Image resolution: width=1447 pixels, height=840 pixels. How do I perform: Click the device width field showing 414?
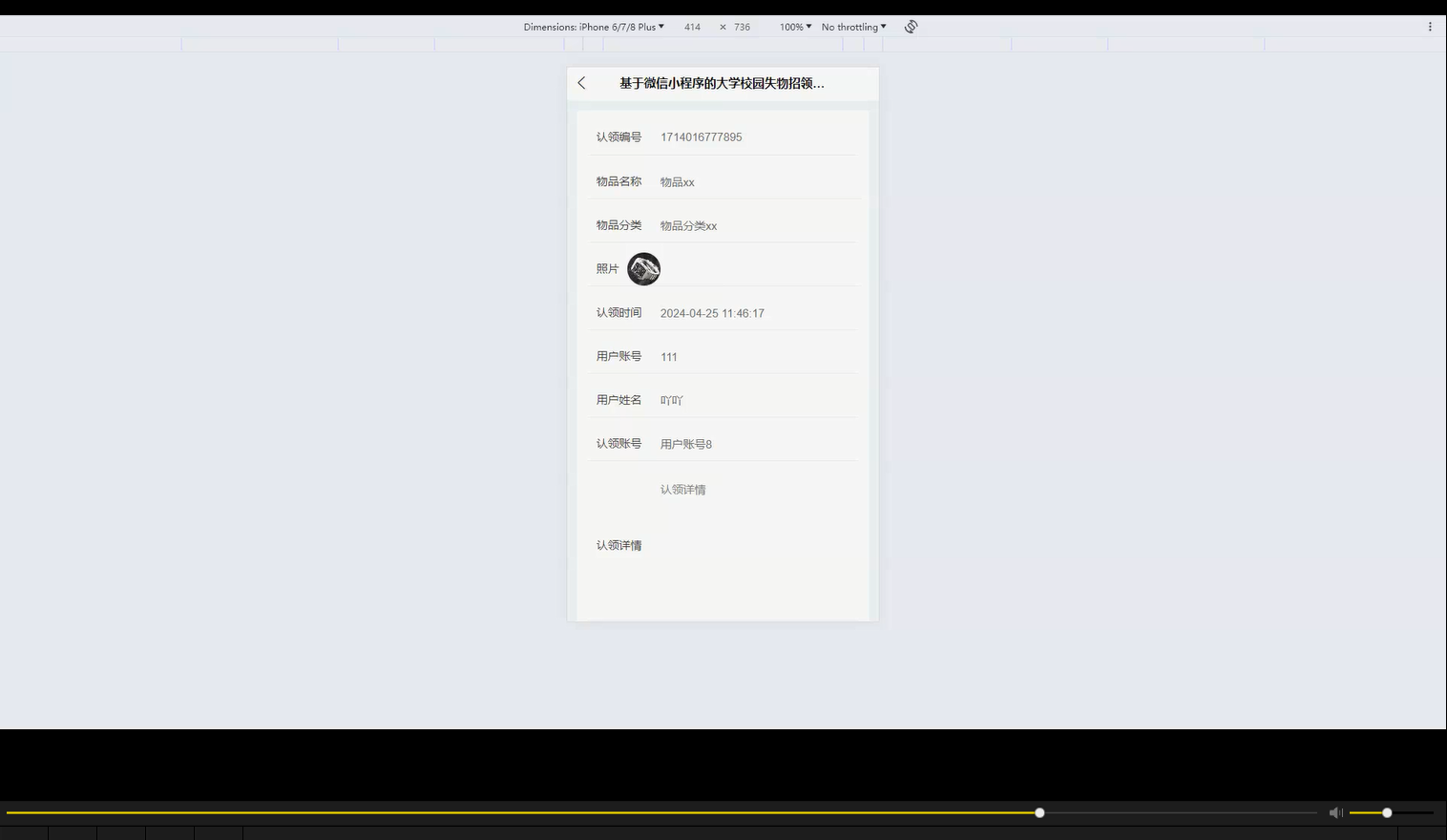coord(692,27)
